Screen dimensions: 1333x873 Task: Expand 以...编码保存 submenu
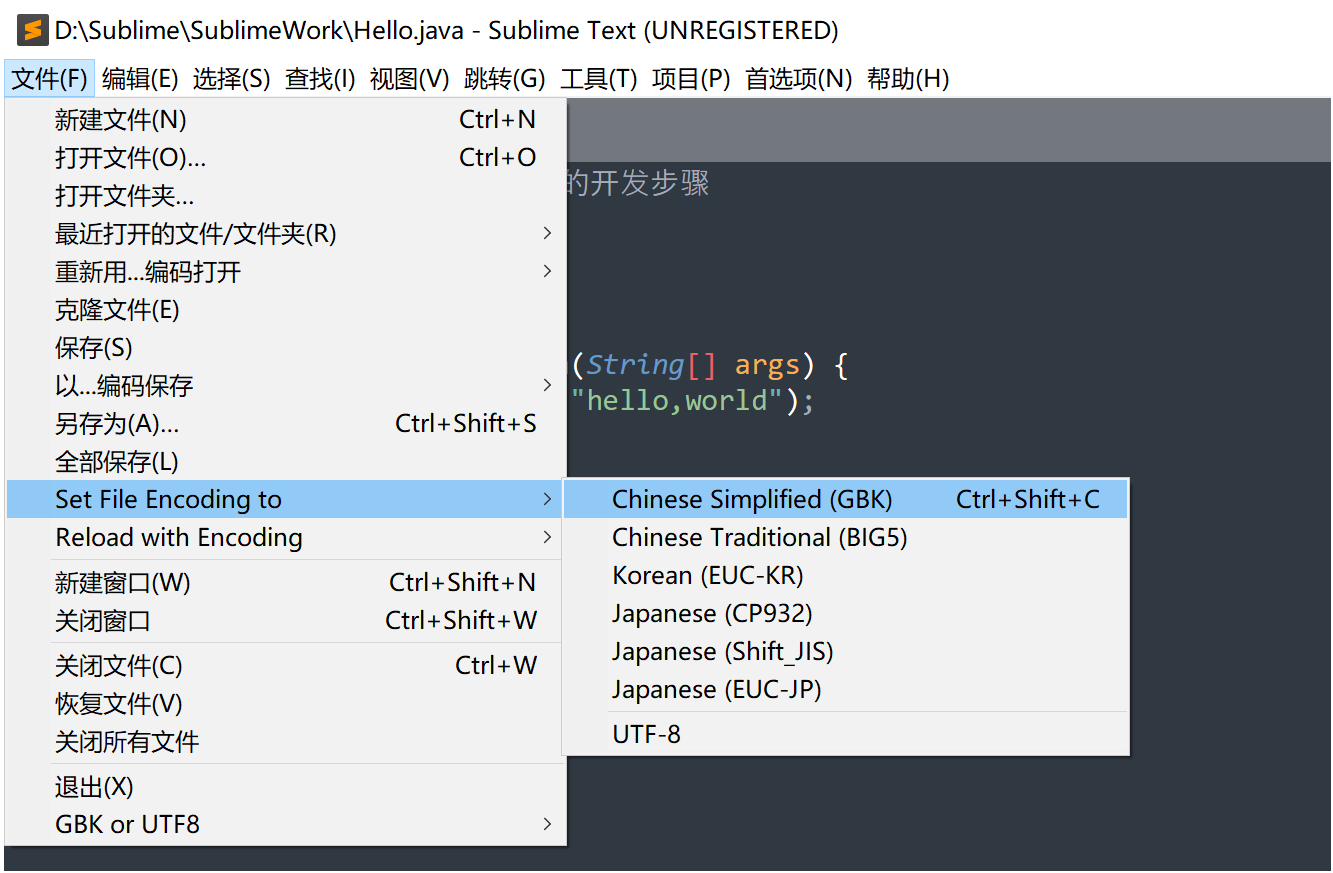pos(286,386)
